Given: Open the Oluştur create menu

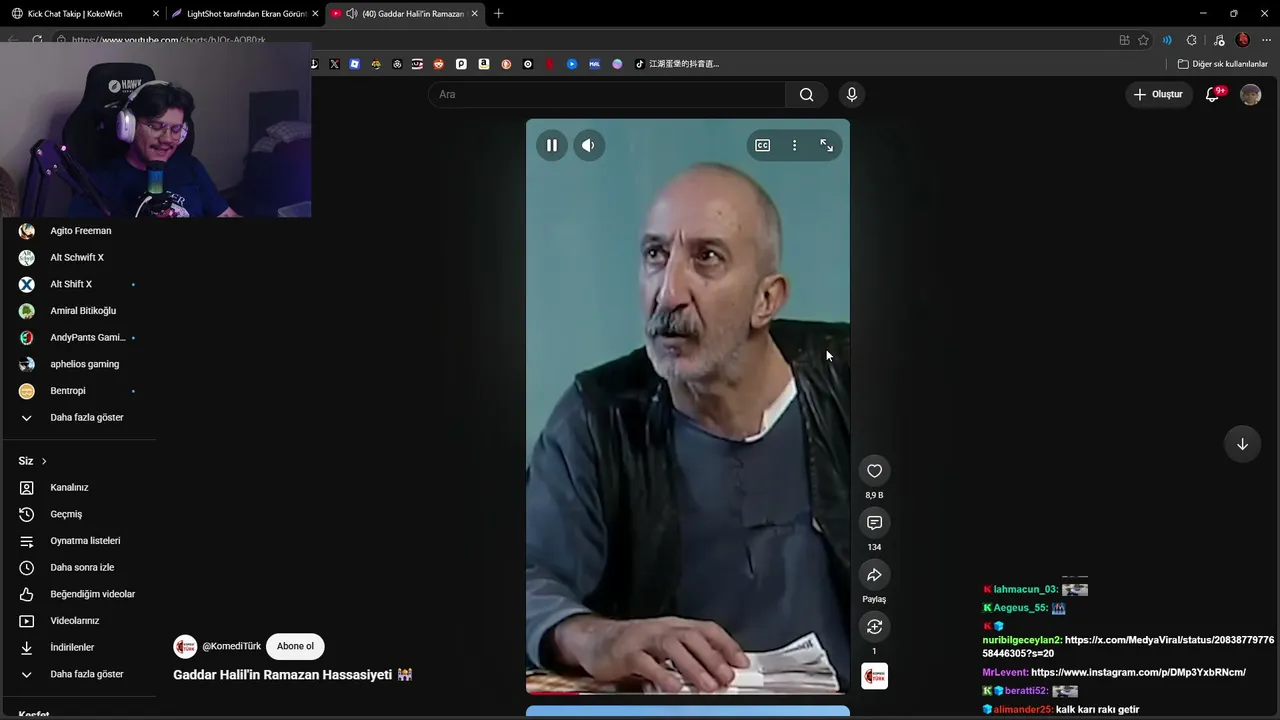Looking at the screenshot, I should tap(1158, 94).
